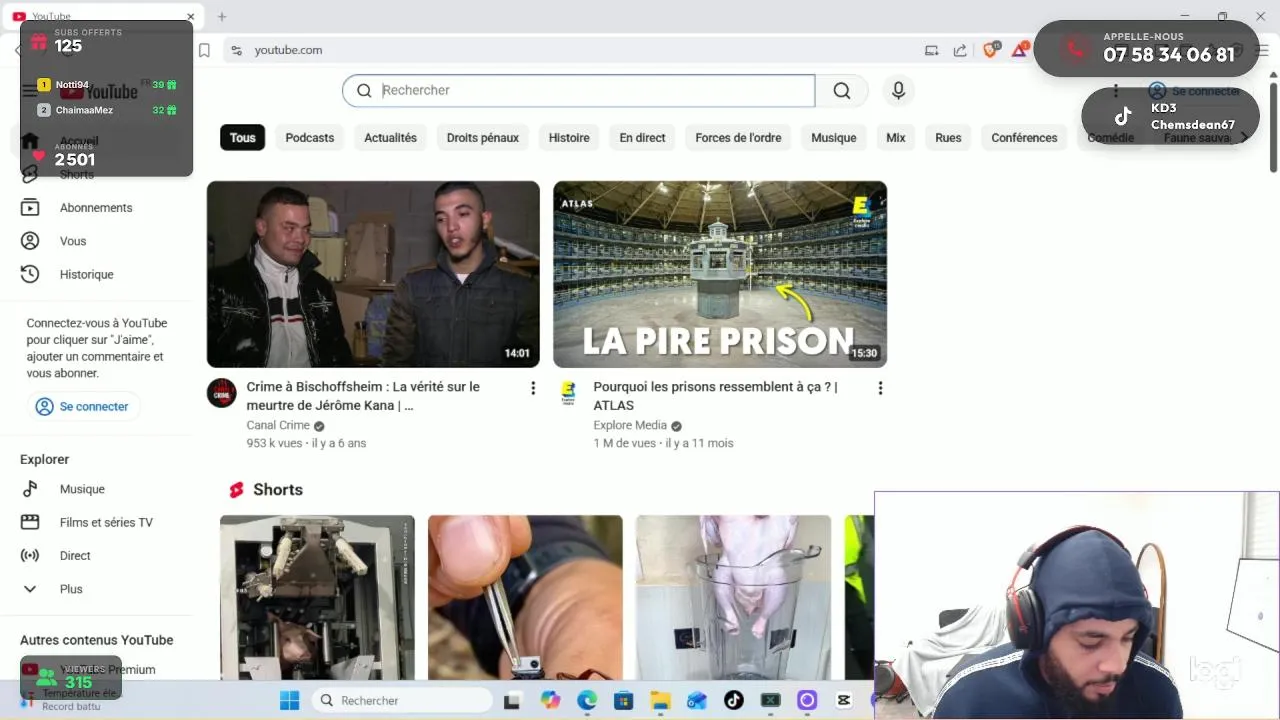Open Brave Rewards triangle icon

click(1020, 50)
